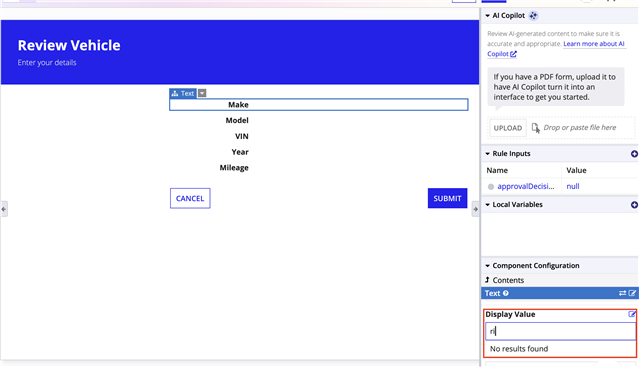Add a new rule input with plus icon
This screenshot has height=367, width=639.
634,154
